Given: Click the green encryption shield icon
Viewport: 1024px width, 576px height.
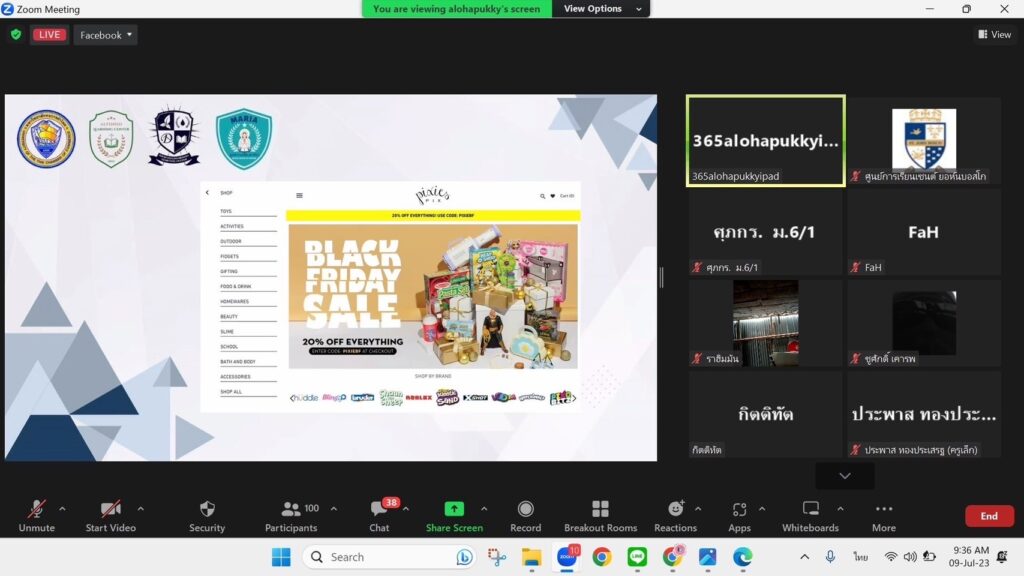Looking at the screenshot, I should tap(16, 35).
